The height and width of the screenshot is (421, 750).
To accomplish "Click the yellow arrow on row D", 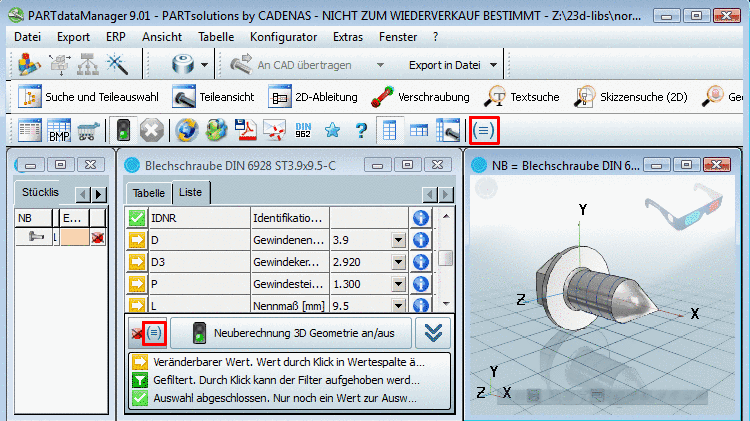I will pos(137,240).
